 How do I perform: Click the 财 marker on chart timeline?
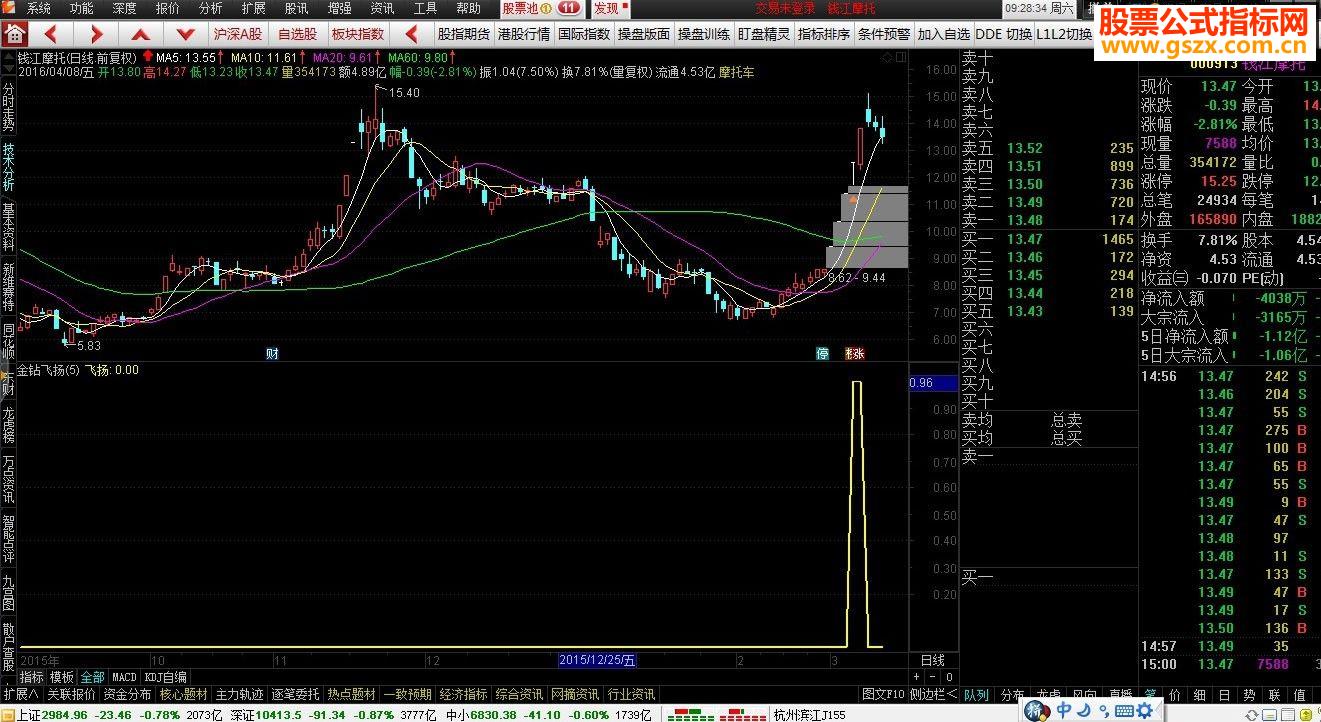(x=271, y=353)
